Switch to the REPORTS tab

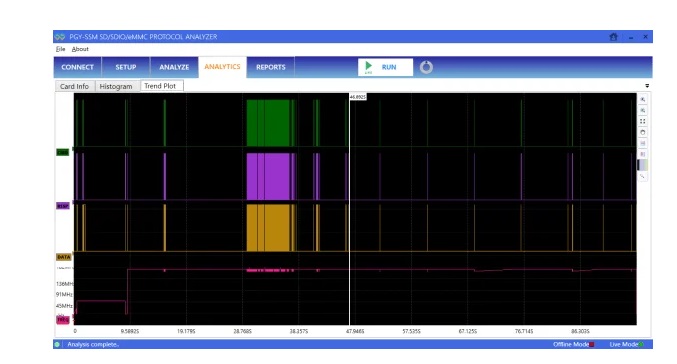click(x=271, y=67)
